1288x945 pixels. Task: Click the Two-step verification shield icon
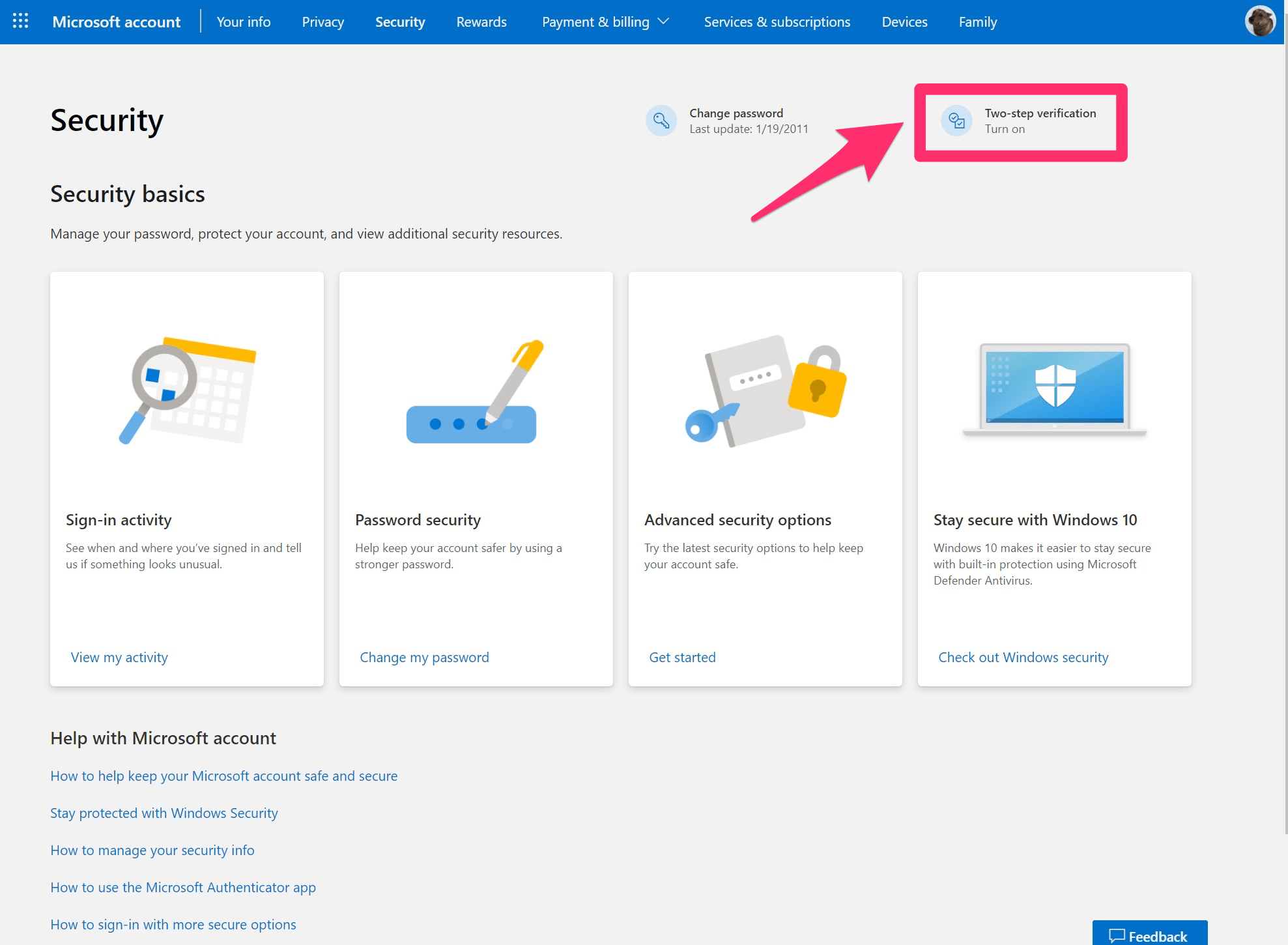point(956,121)
